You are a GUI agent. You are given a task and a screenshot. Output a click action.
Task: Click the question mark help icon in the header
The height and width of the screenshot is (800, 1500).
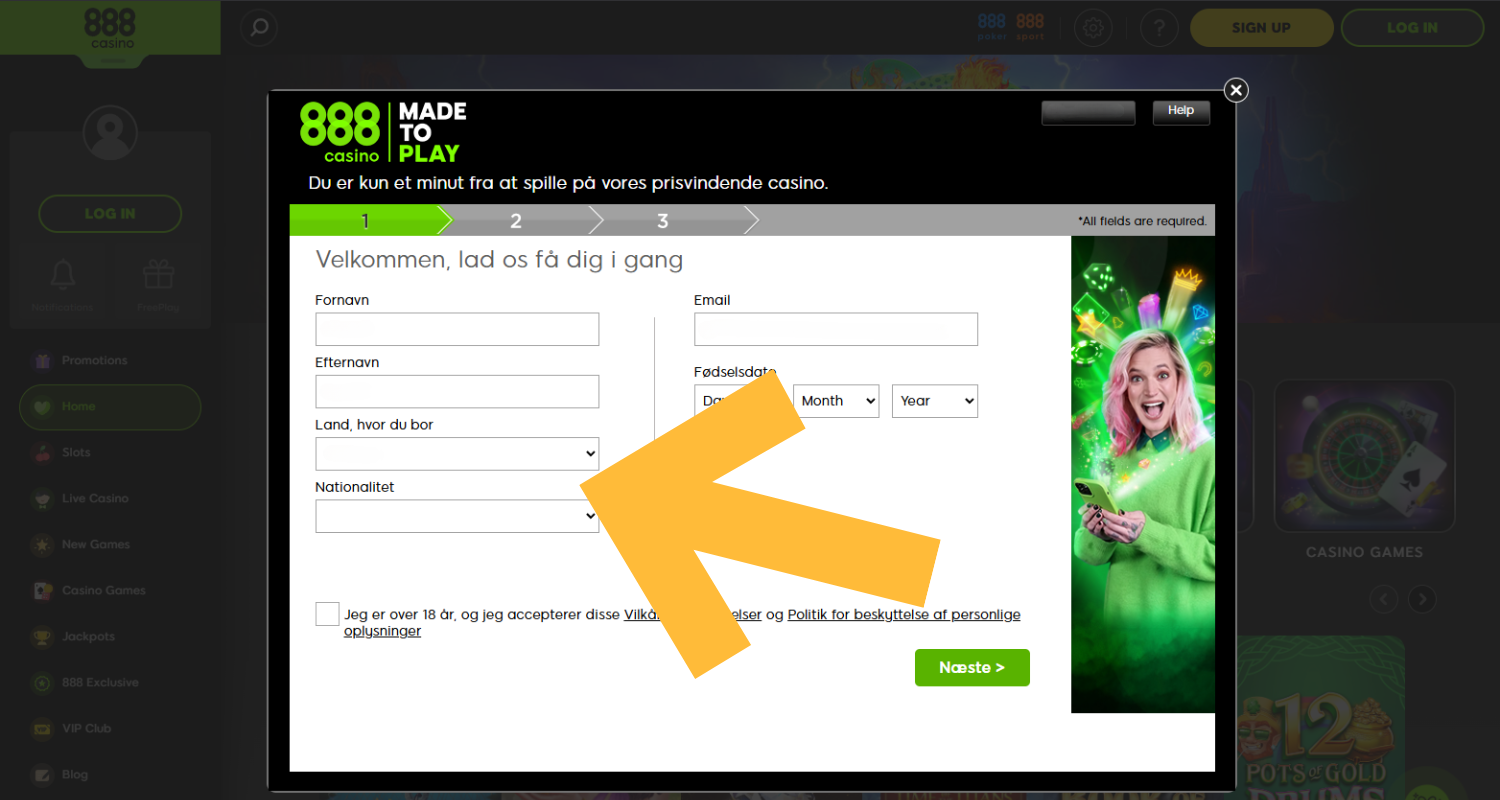click(x=1159, y=28)
